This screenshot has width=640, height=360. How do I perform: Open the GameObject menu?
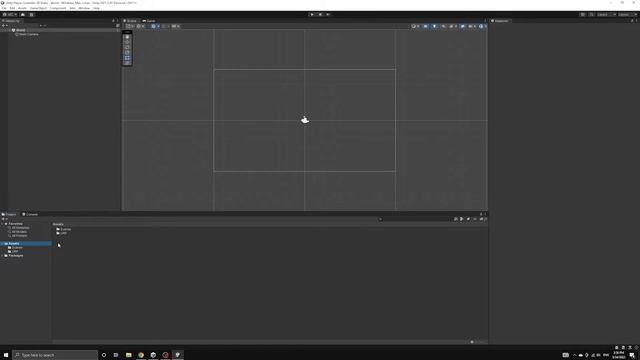pyautogui.click(x=38, y=8)
